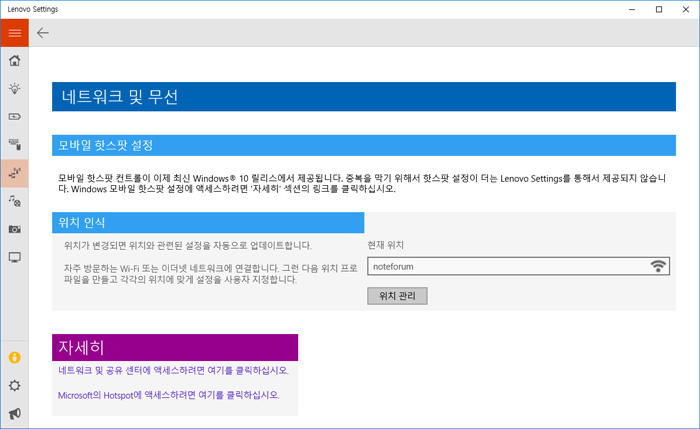This screenshot has width=700, height=429.
Task: Click the 자세히 section header
Action: (x=175, y=347)
